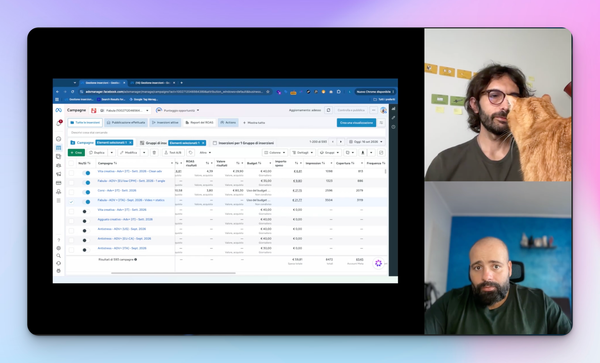The height and width of the screenshot is (363, 600).
Task: Click the browser reload button
Action: point(72,92)
